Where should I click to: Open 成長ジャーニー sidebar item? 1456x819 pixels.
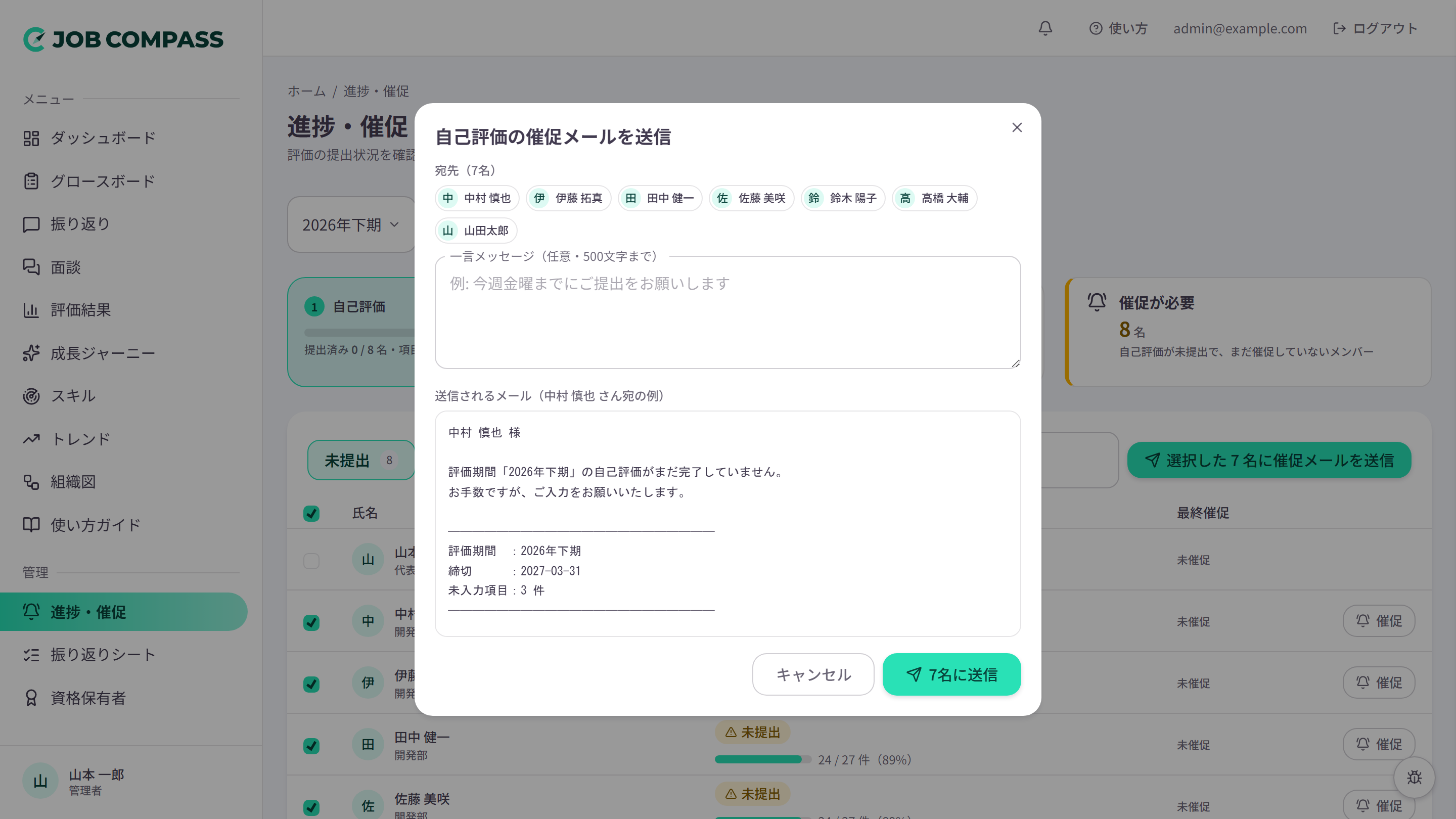pyautogui.click(x=124, y=353)
